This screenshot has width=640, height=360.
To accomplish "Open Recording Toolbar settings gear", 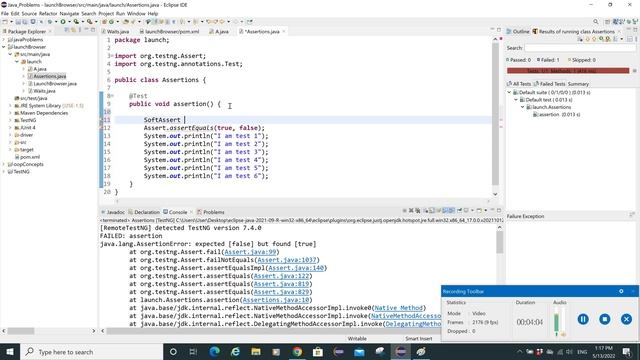I will click(621, 291).
